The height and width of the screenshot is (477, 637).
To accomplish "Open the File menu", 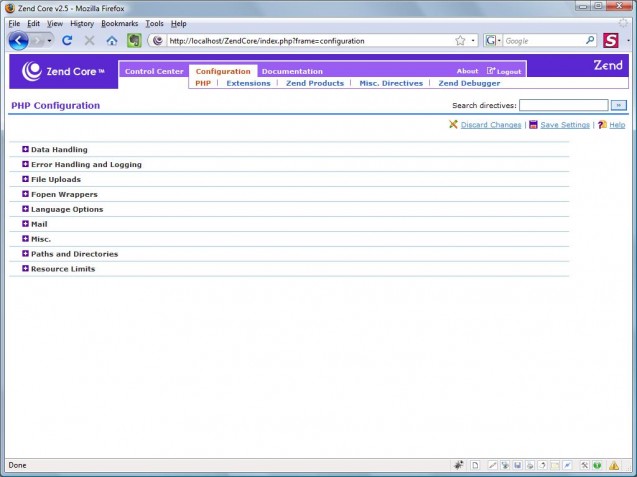I will (x=14, y=24).
